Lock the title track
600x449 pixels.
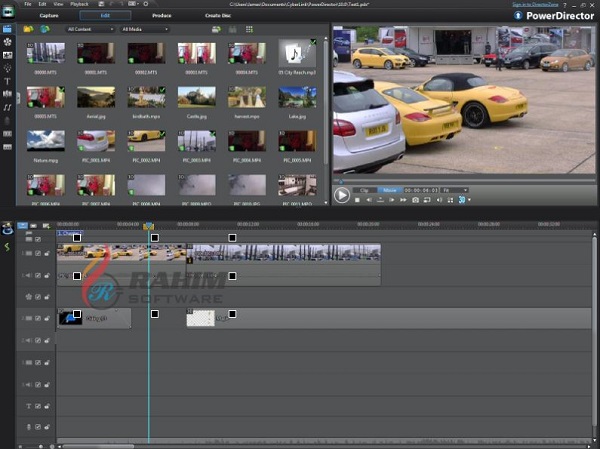(47, 406)
